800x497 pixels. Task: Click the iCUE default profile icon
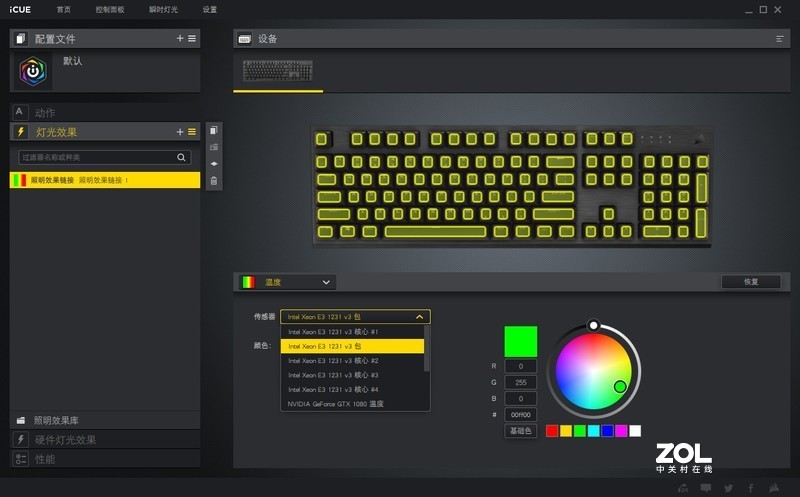click(33, 71)
